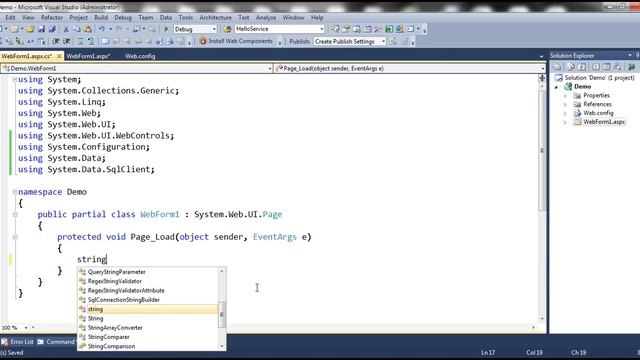The height and width of the screenshot is (360, 640).
Task: Open the Architecture menu
Action: [215, 18]
